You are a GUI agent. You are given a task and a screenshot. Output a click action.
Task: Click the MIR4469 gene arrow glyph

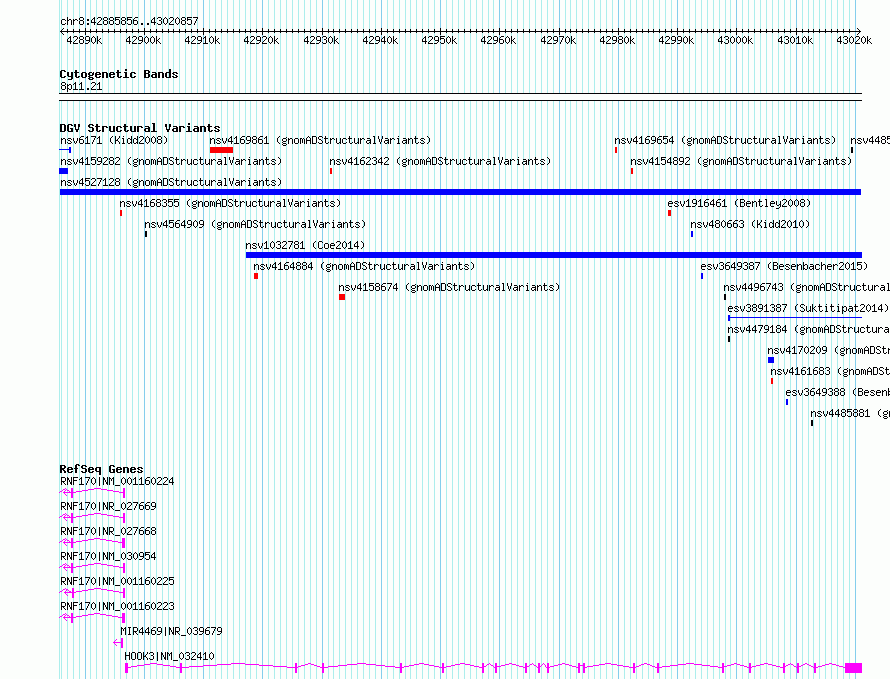[118, 643]
